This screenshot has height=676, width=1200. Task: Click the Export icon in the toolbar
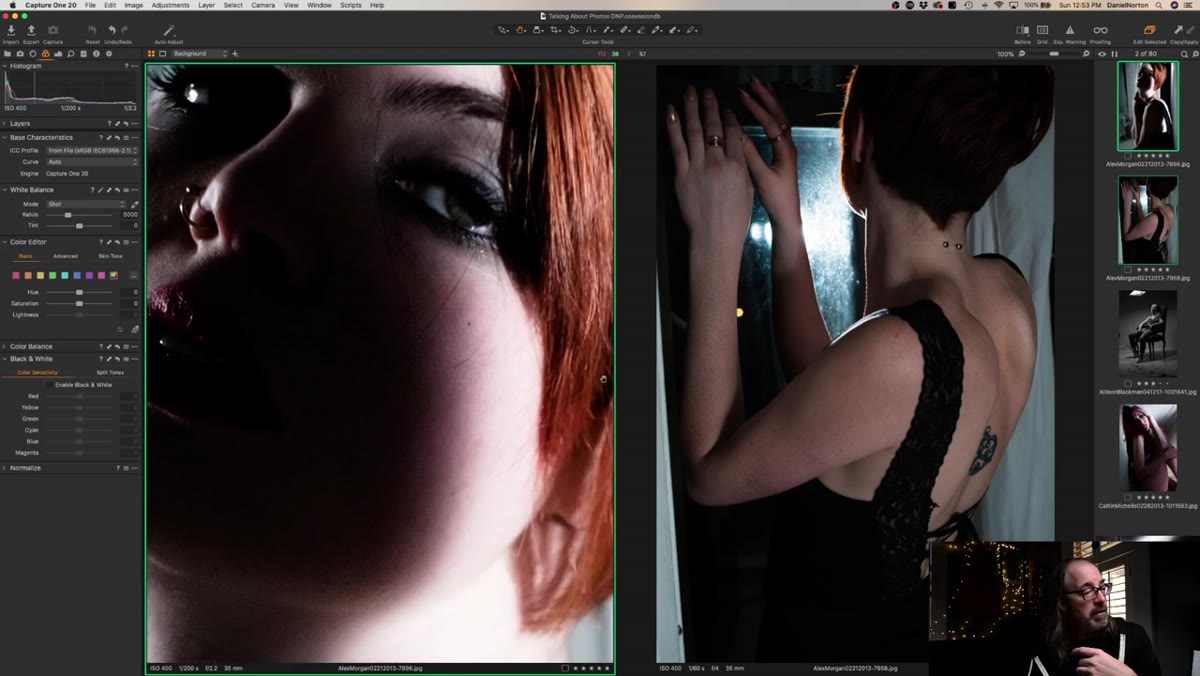(x=31, y=31)
